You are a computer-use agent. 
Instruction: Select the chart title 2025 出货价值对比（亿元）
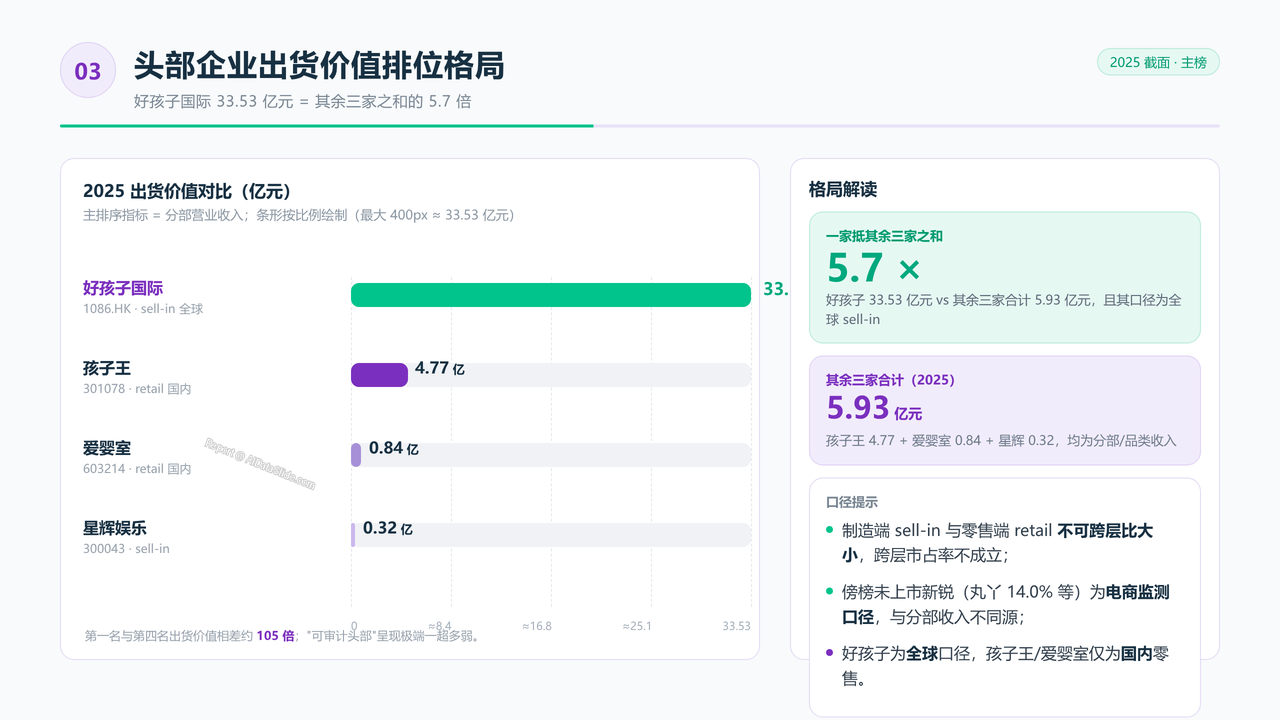(187, 191)
